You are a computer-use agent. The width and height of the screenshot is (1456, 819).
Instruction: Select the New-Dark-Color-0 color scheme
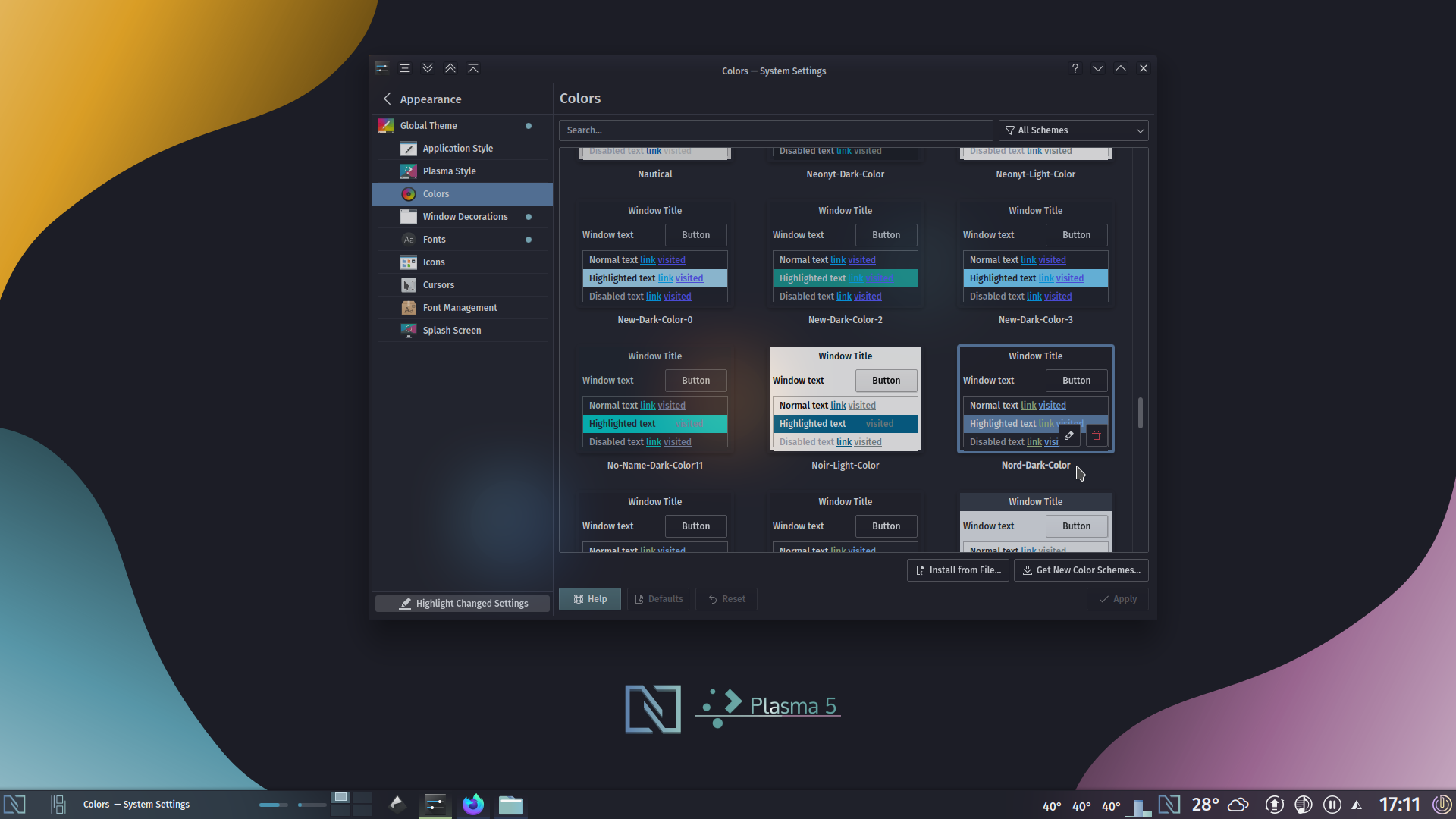point(655,253)
